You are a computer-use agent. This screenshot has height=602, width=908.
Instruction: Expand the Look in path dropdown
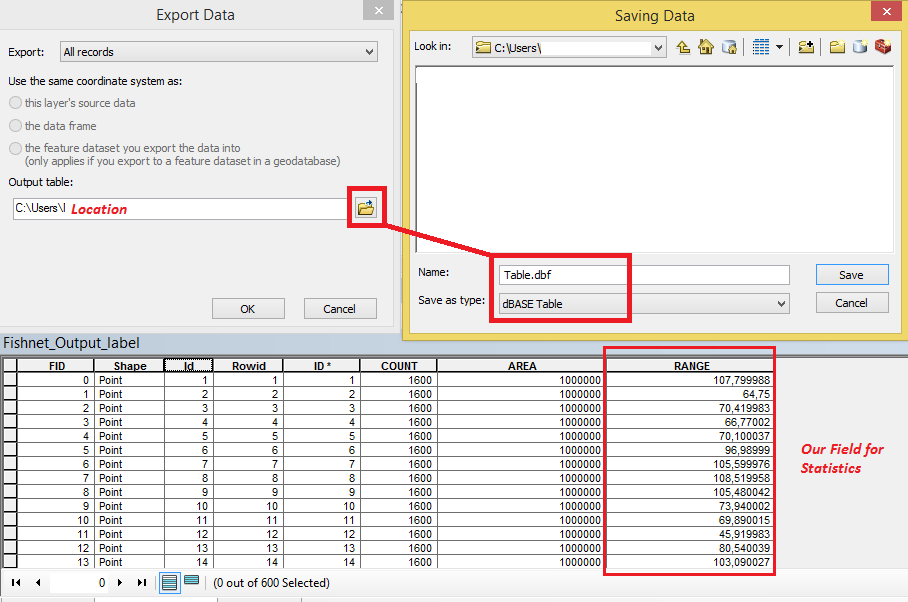[658, 47]
